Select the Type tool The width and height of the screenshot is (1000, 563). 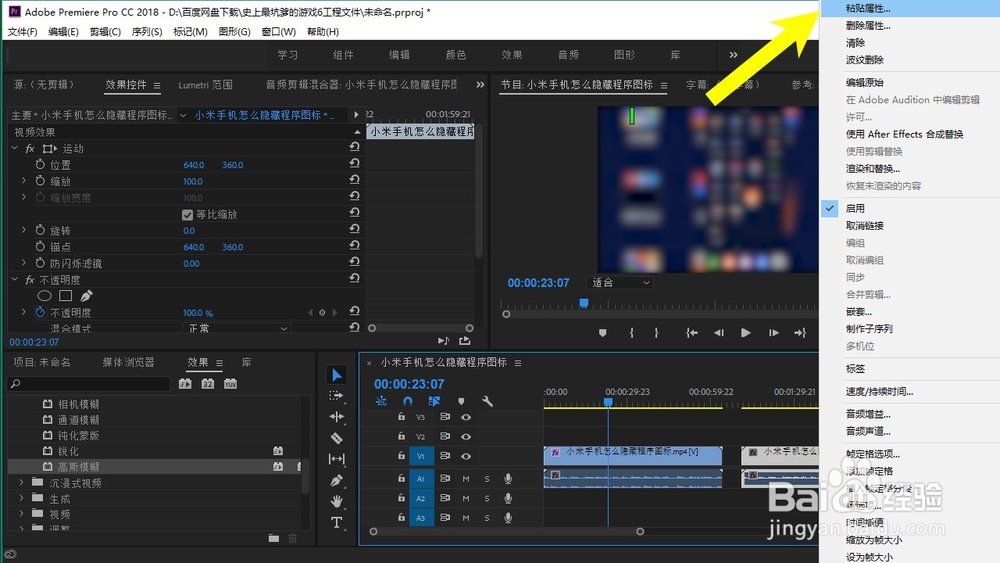(336, 523)
